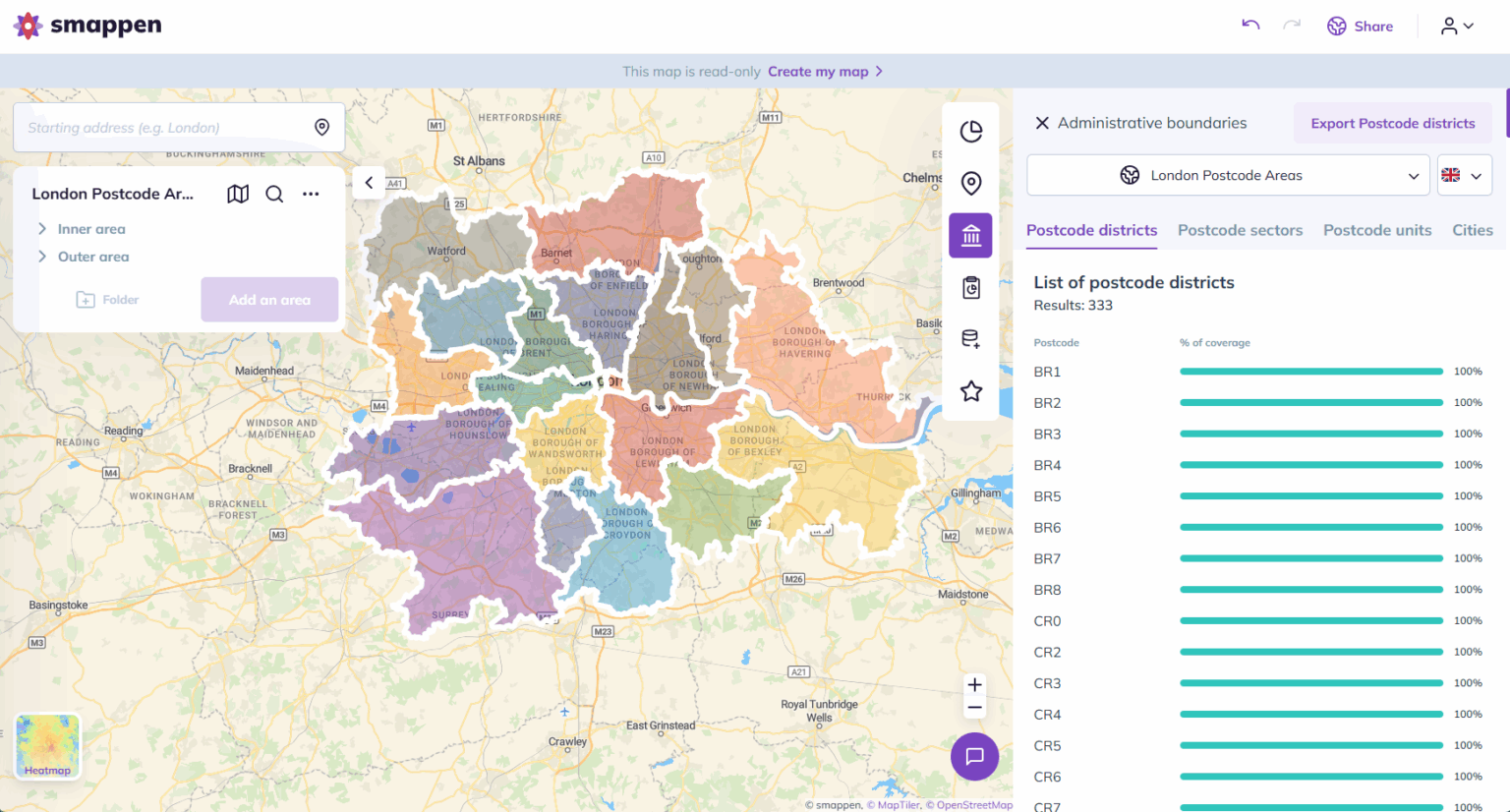Collapse the left panel with the chevron
The height and width of the screenshot is (812, 1510).
click(368, 182)
